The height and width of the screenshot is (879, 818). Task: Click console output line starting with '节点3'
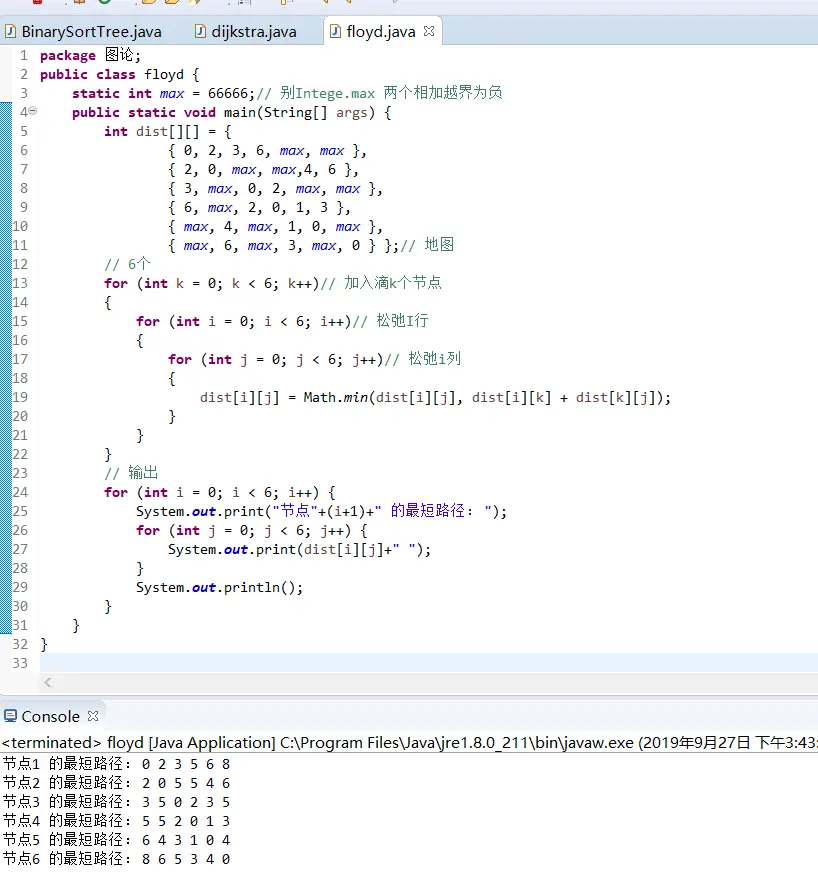tap(117, 802)
